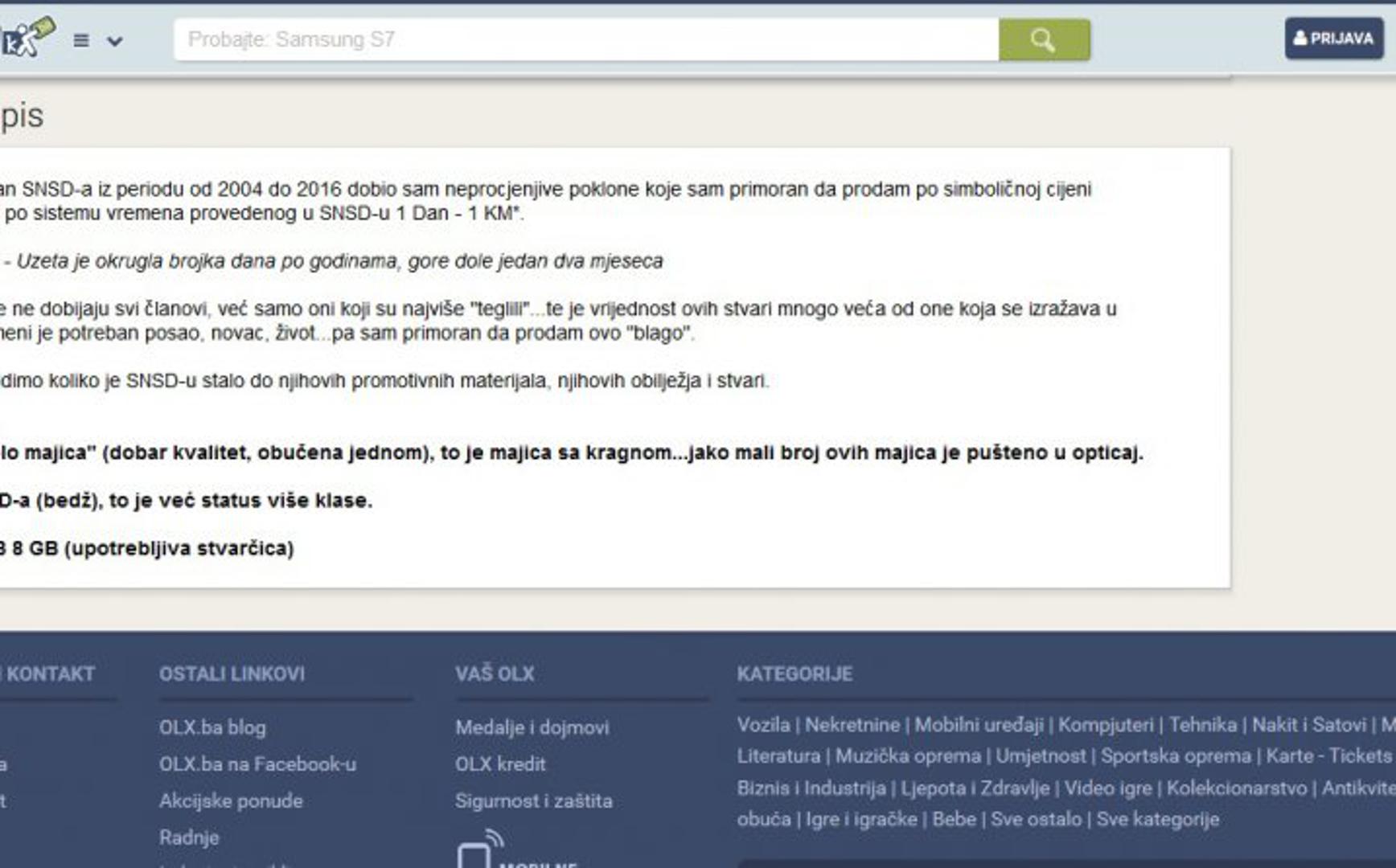This screenshot has height=868, width=1396.
Task: Expand the chevron next to the menu icon
Action: (115, 41)
